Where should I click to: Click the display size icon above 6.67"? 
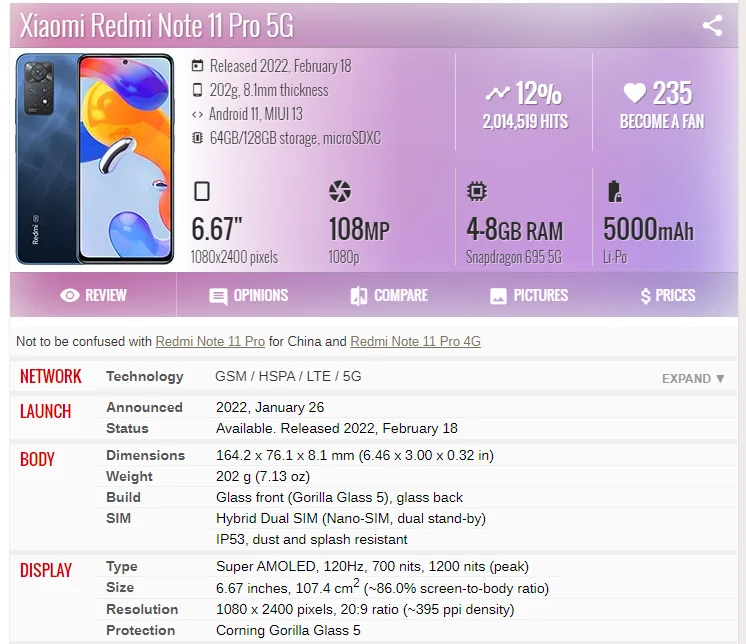point(202,191)
